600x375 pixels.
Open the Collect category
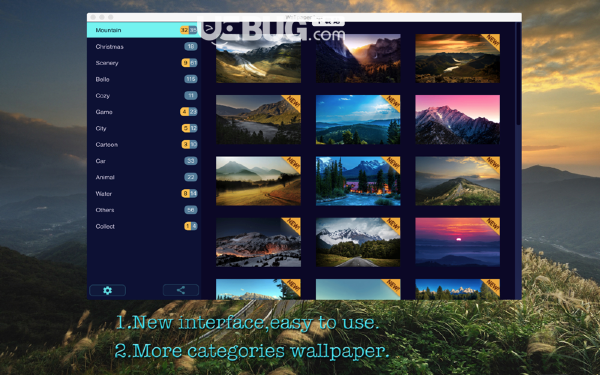point(144,227)
